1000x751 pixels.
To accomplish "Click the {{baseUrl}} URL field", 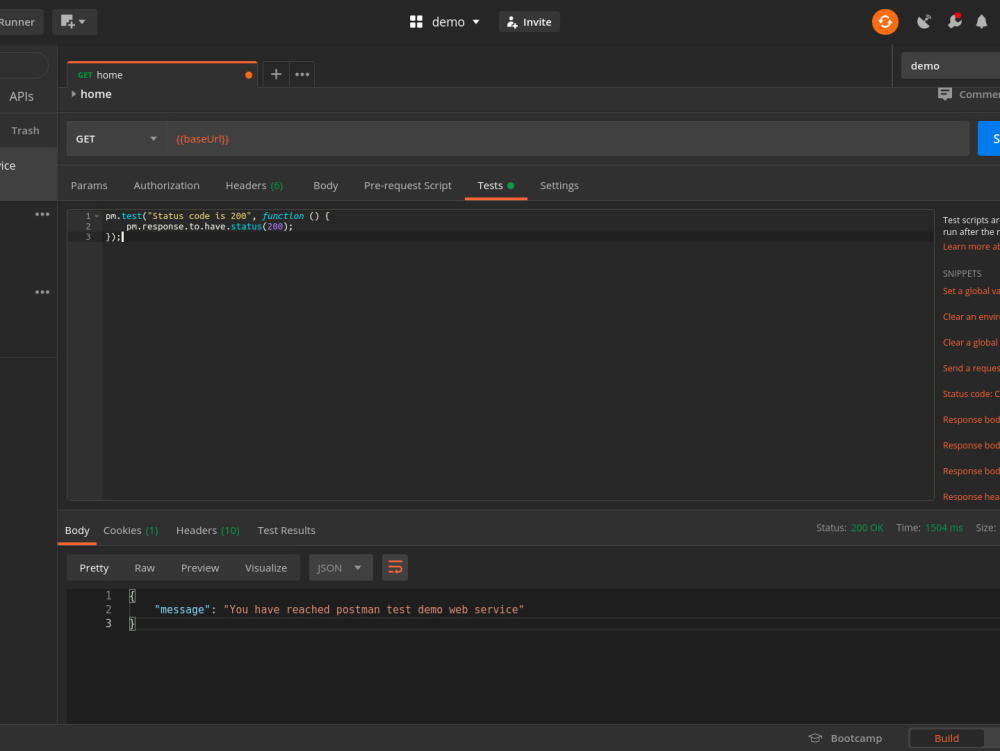I will coord(568,138).
